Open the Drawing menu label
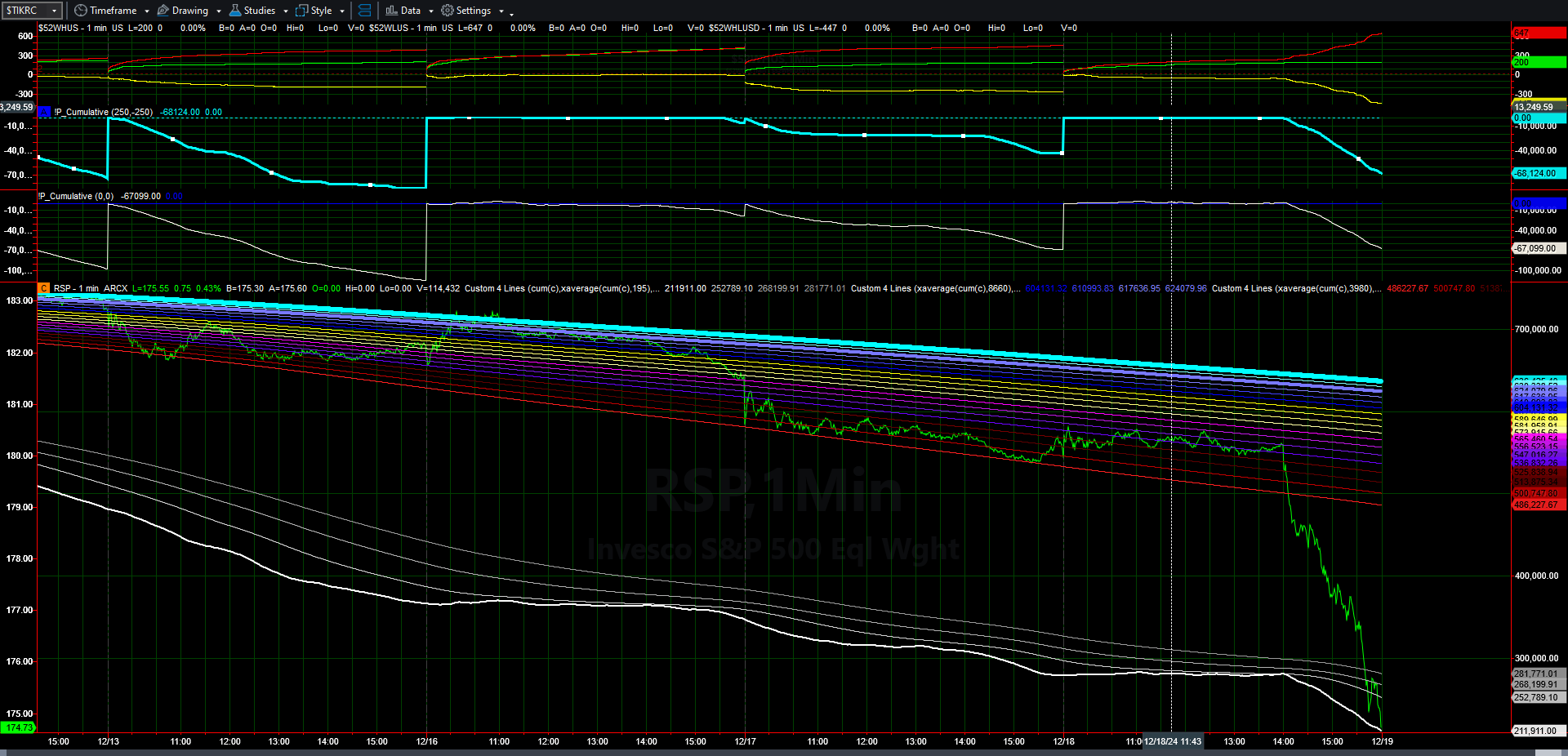 (x=190, y=11)
